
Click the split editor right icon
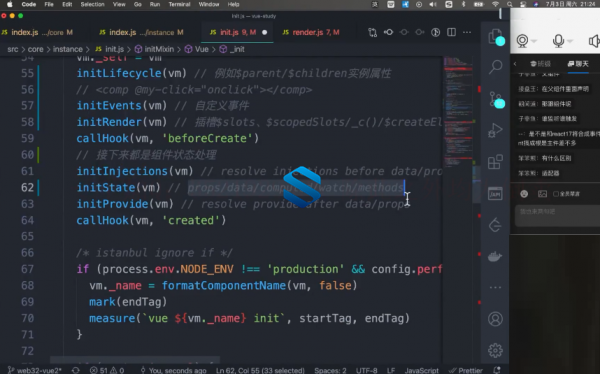(x=452, y=32)
